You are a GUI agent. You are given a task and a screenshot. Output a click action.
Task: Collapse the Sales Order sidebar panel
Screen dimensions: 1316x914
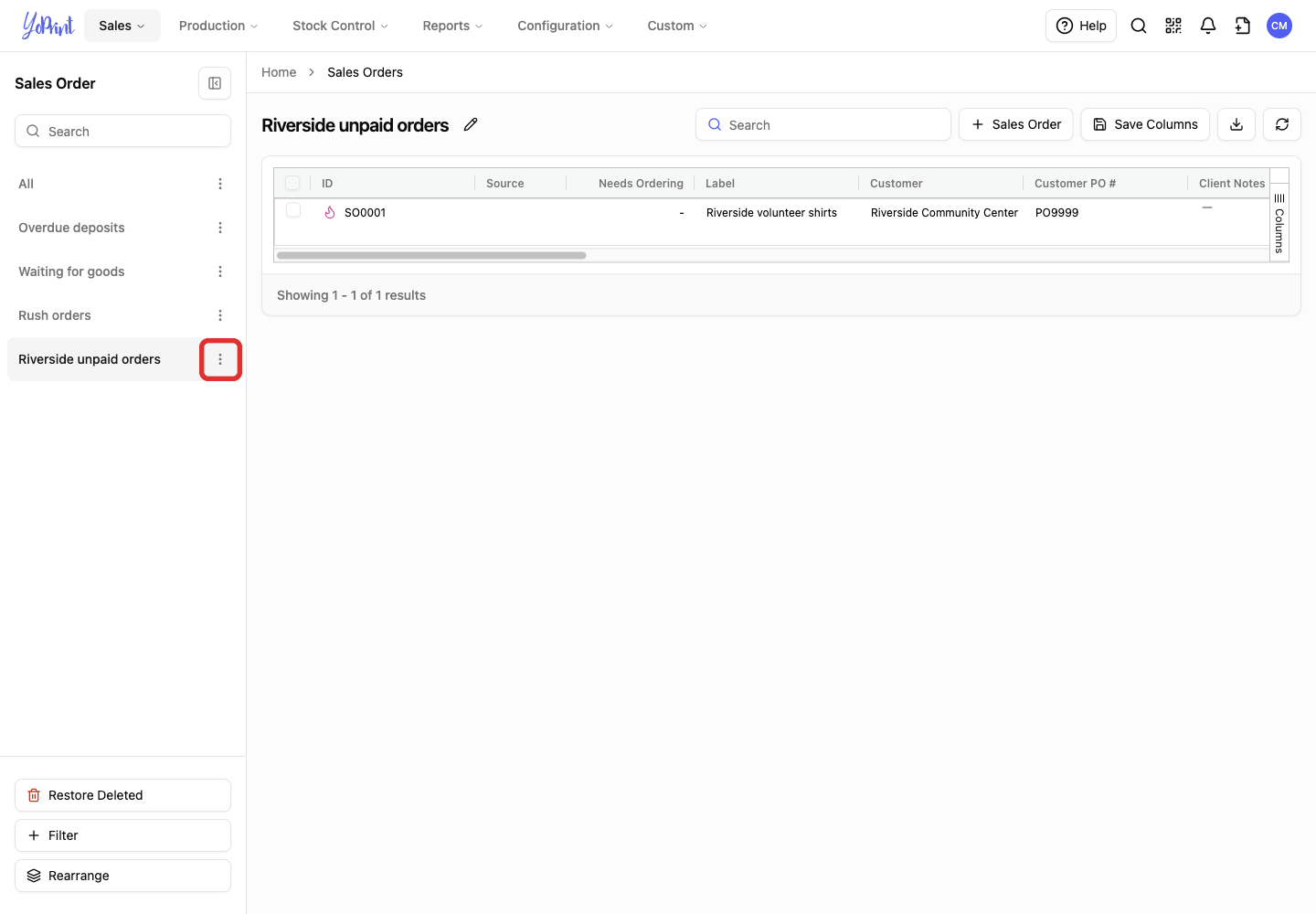coord(215,83)
